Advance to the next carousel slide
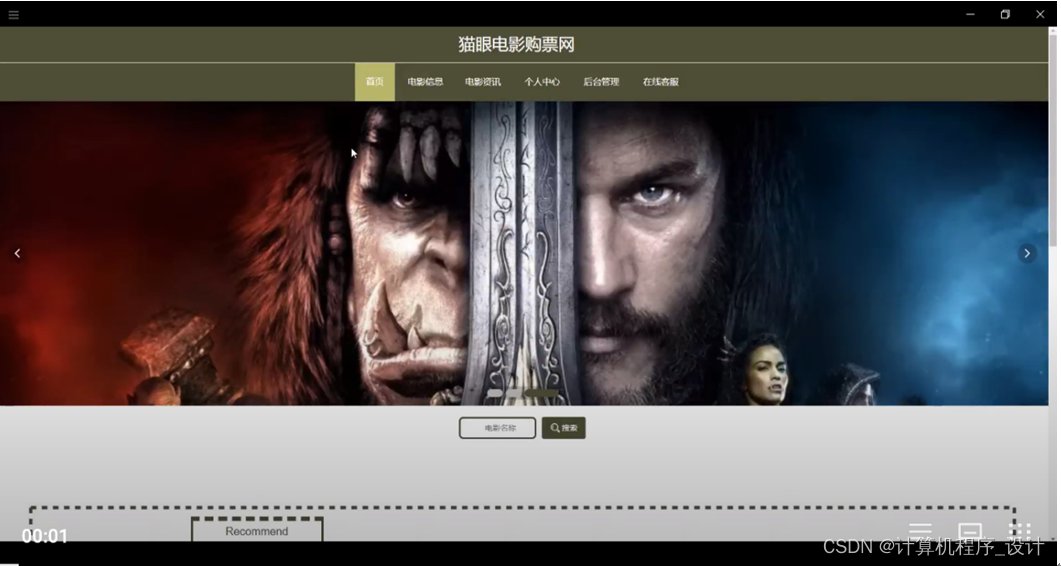1061x566 pixels. (x=1026, y=253)
